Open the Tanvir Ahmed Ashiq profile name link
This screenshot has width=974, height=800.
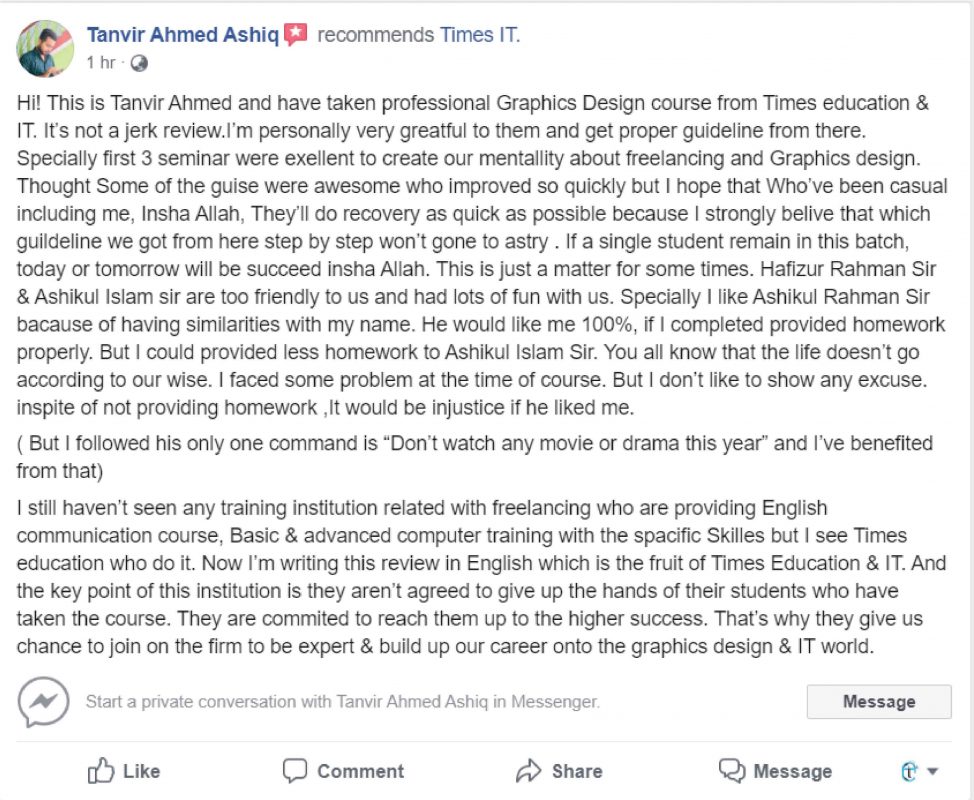tap(182, 36)
